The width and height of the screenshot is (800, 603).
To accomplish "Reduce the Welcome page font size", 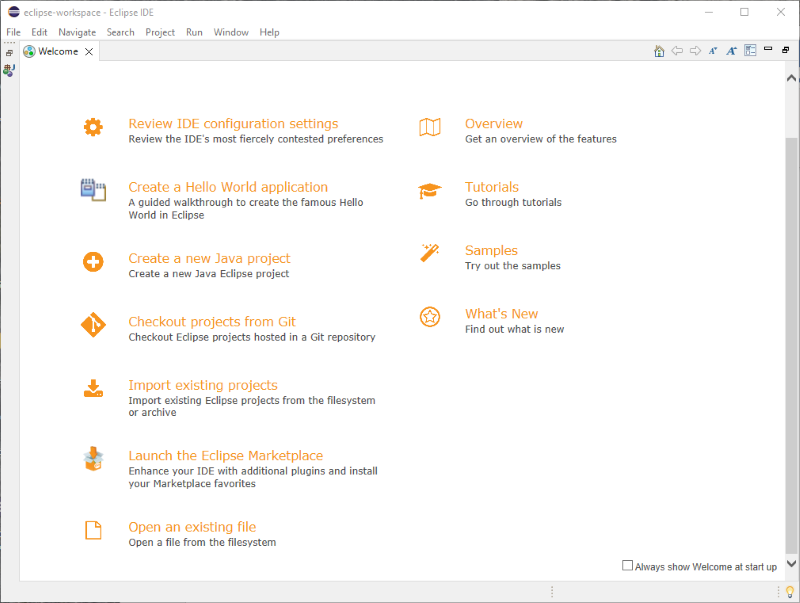I will [x=713, y=51].
